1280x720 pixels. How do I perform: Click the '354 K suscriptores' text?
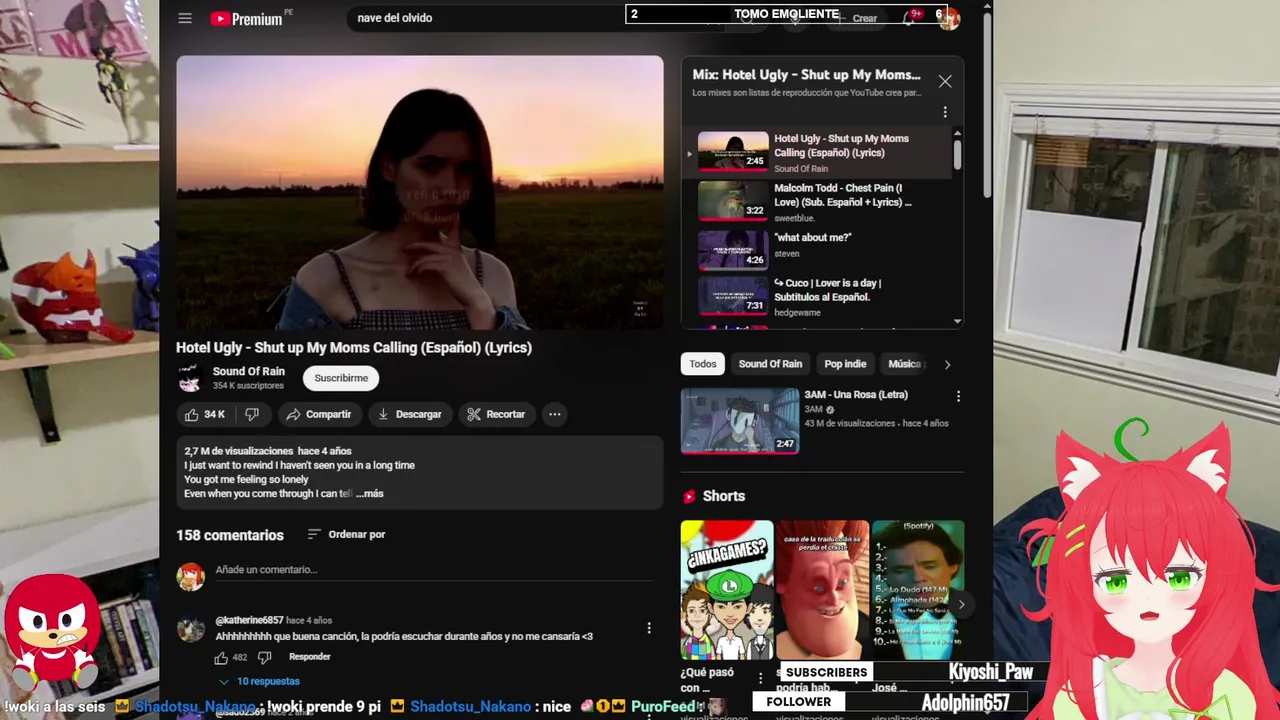point(248,386)
